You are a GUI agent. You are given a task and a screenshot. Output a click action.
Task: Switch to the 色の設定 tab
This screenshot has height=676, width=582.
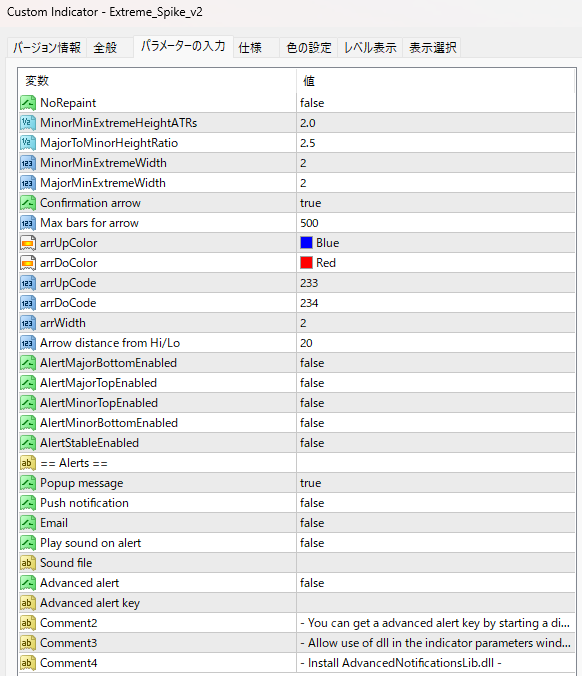click(309, 47)
